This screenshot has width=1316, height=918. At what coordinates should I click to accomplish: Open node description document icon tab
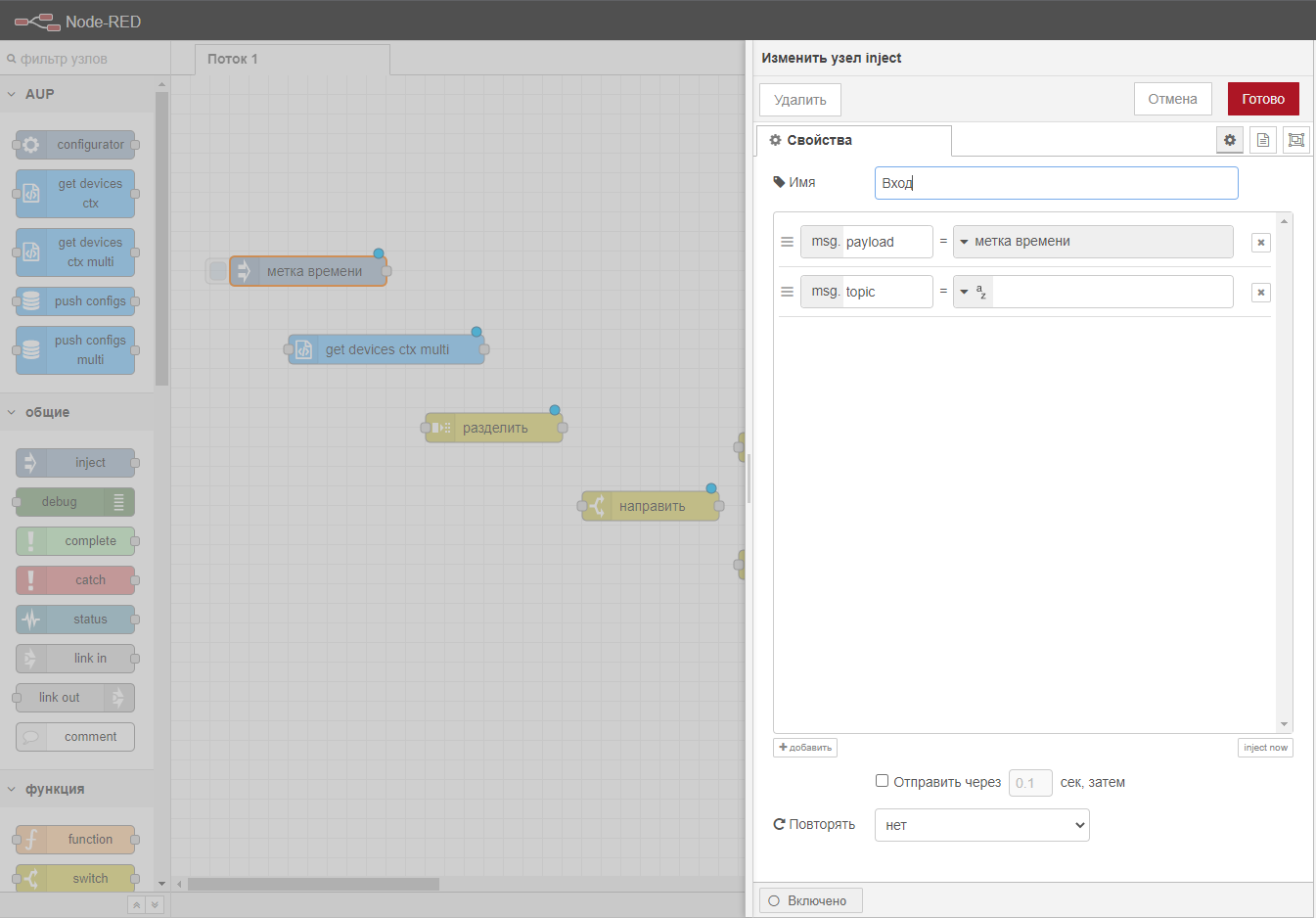(1263, 140)
